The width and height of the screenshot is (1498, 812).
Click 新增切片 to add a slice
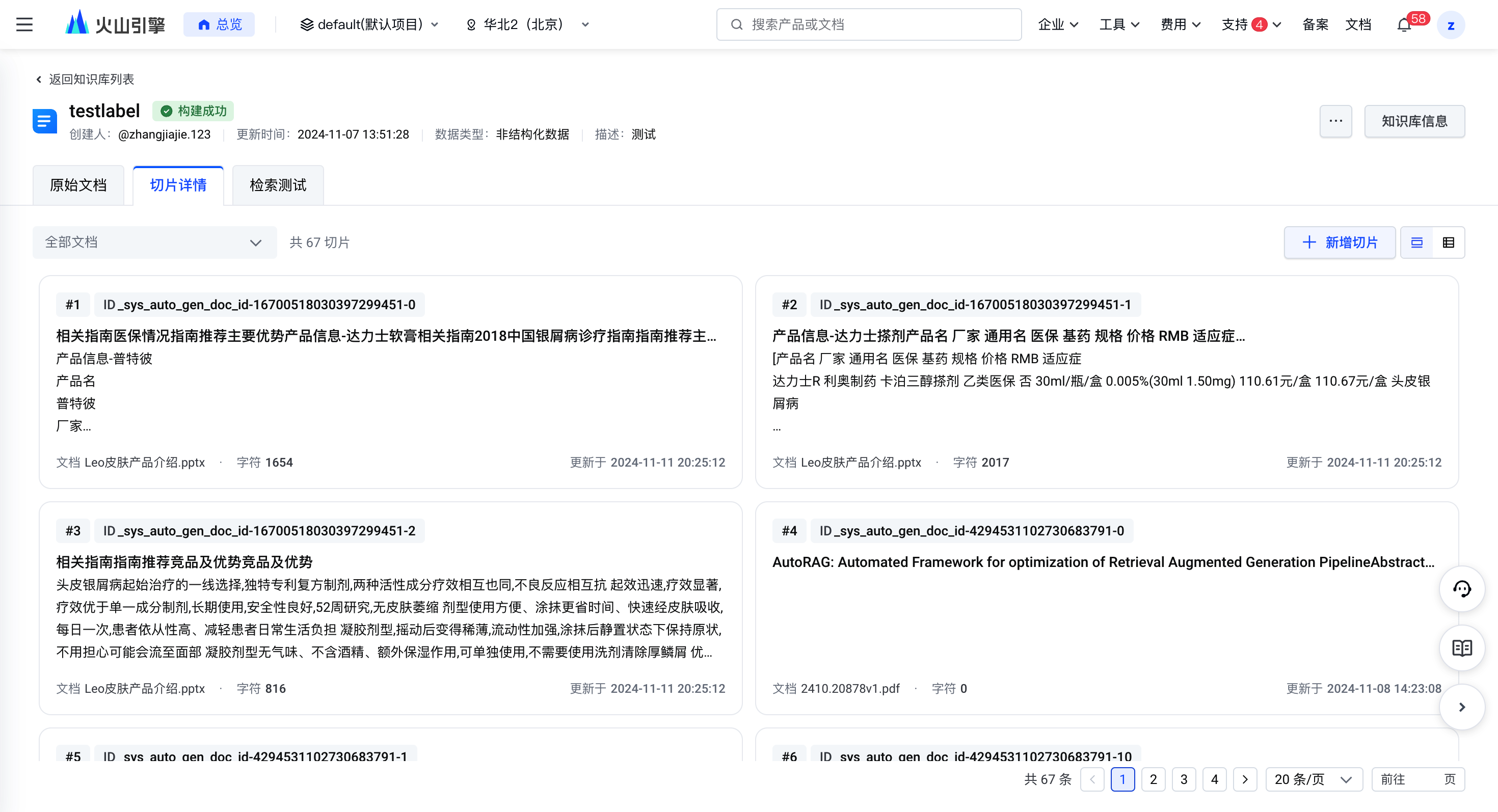pyautogui.click(x=1339, y=242)
